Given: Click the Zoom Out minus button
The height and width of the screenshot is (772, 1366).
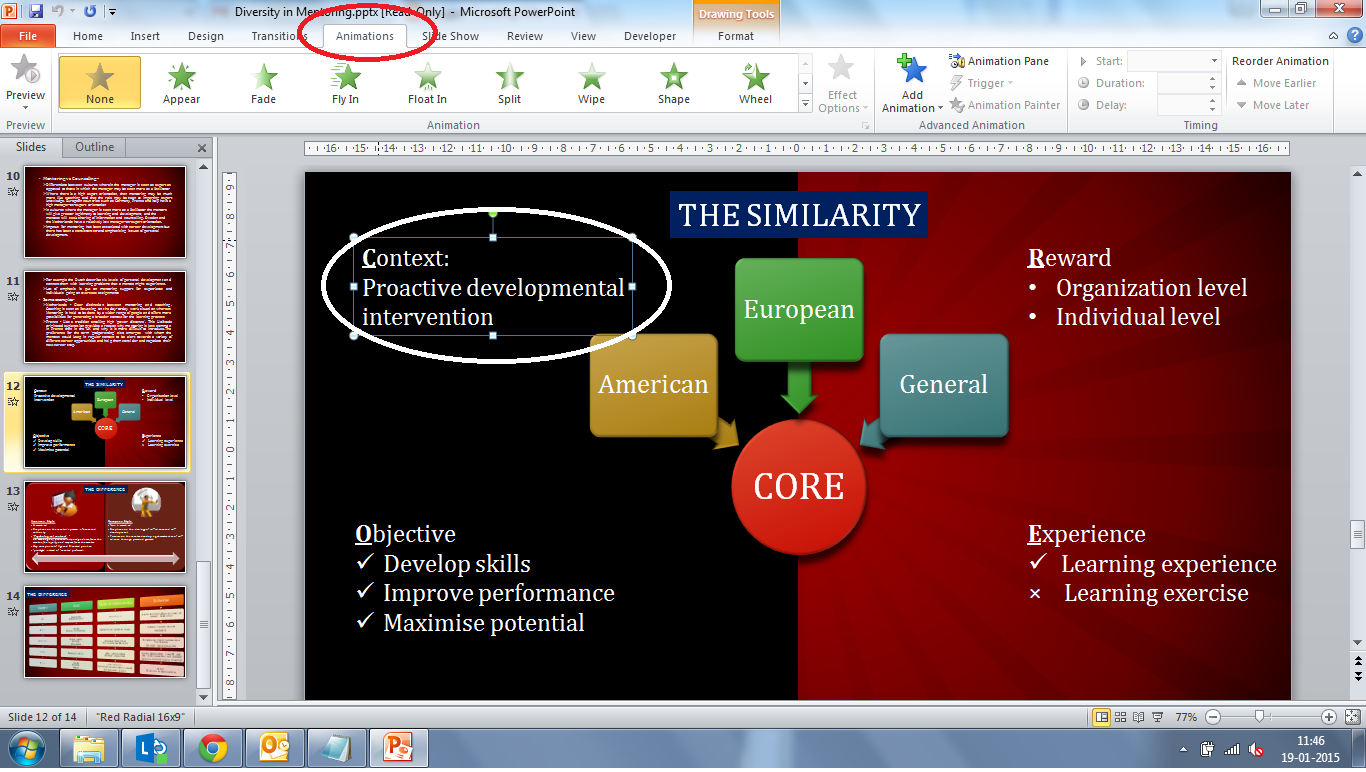Looking at the screenshot, I should 1213,717.
